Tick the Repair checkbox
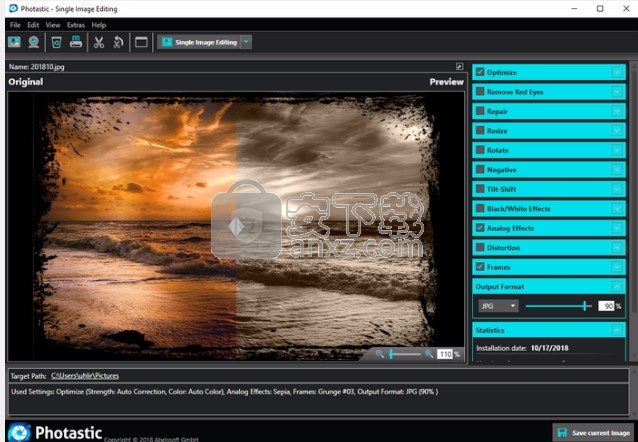The image size is (638, 442). tap(480, 111)
